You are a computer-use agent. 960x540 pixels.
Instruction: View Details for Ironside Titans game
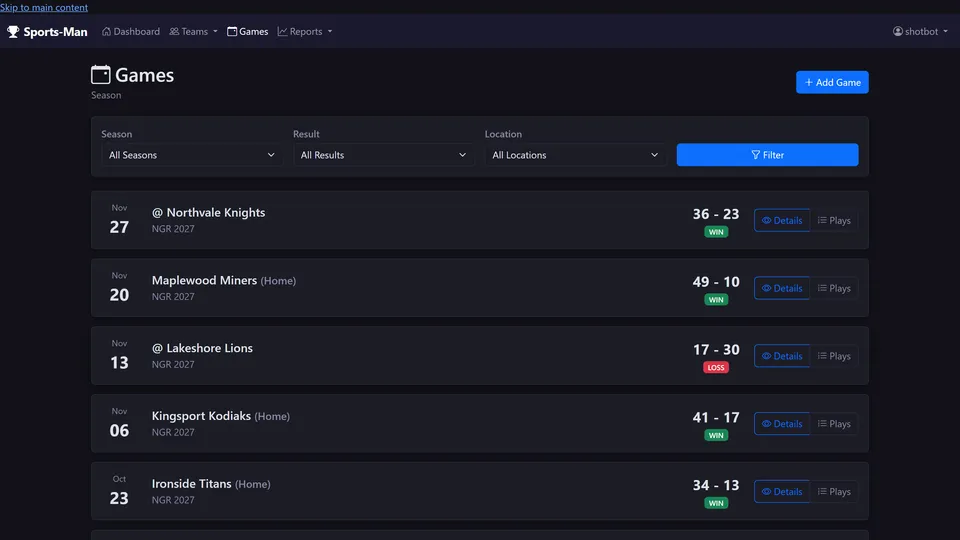[782, 492]
